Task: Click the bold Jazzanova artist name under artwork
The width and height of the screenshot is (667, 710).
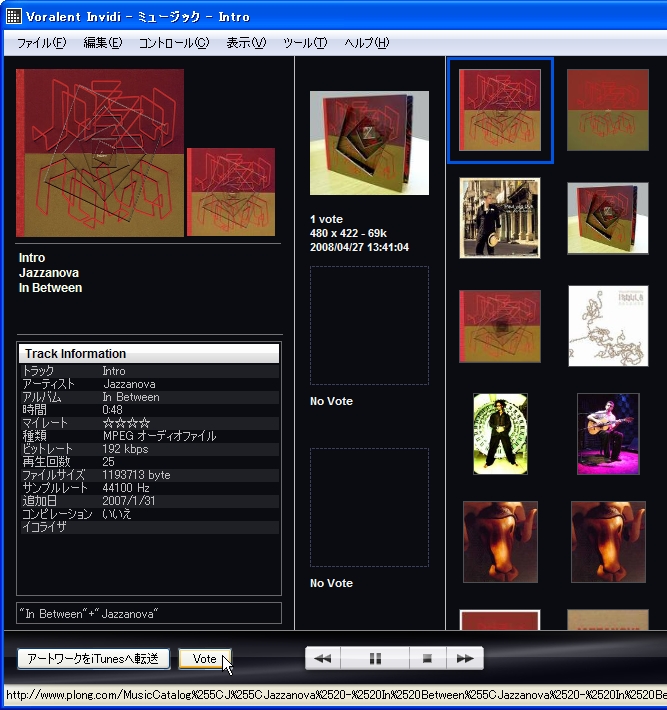Action: click(49, 273)
